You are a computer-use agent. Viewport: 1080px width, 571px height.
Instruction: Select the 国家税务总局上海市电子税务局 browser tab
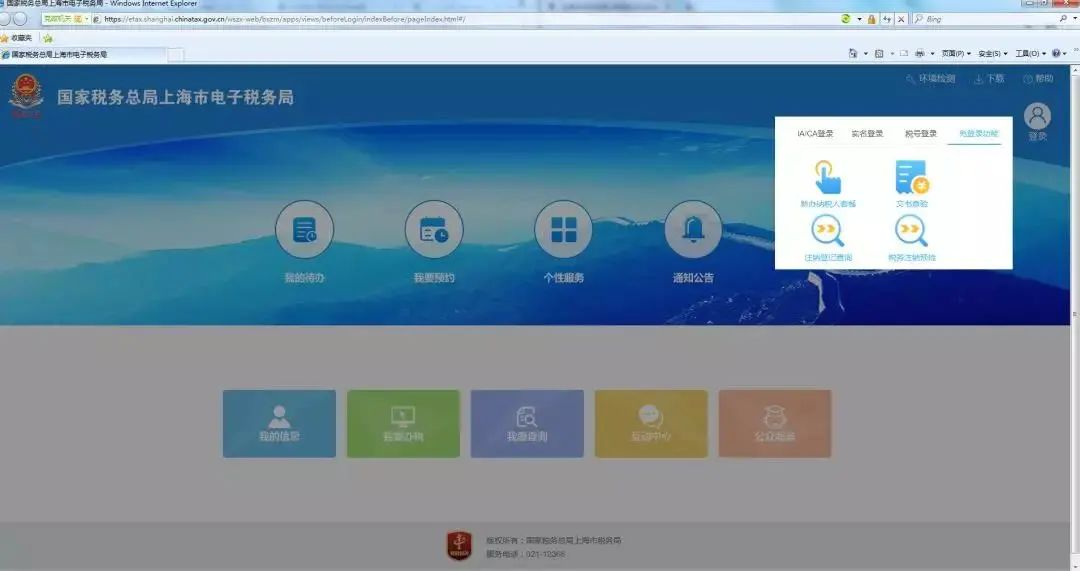(83, 54)
